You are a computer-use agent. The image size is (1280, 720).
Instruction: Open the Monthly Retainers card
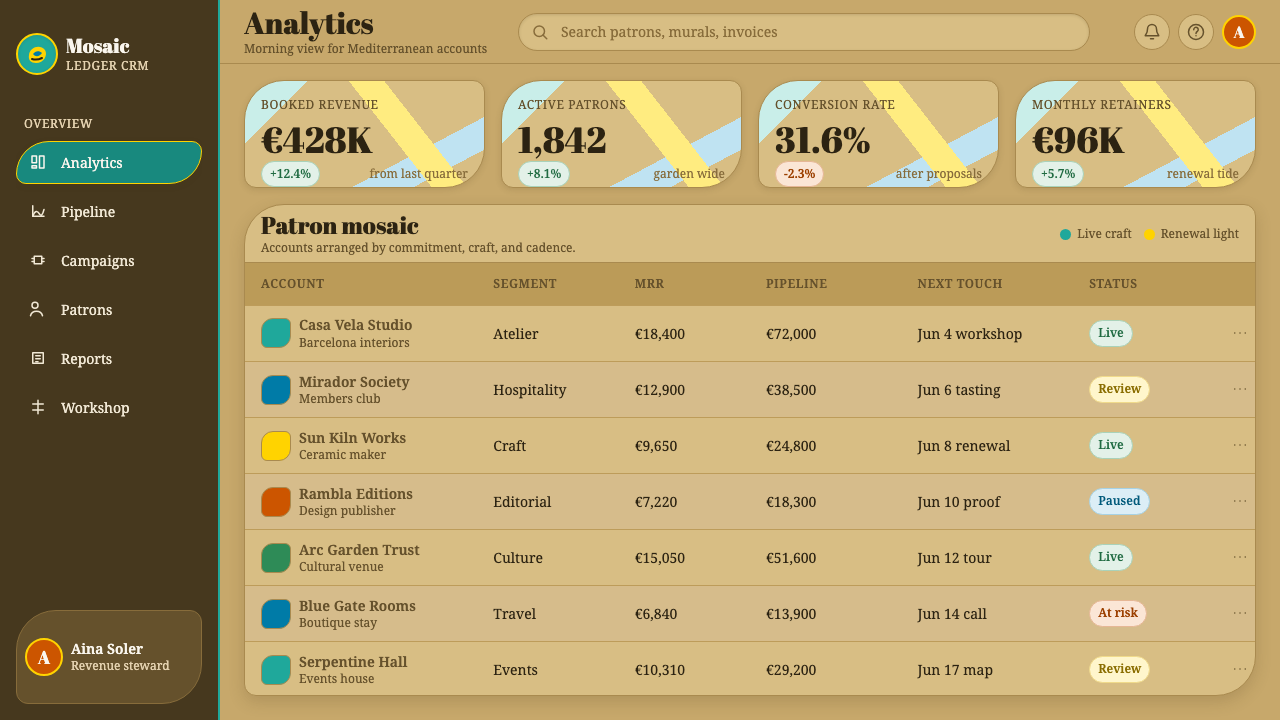point(1135,134)
